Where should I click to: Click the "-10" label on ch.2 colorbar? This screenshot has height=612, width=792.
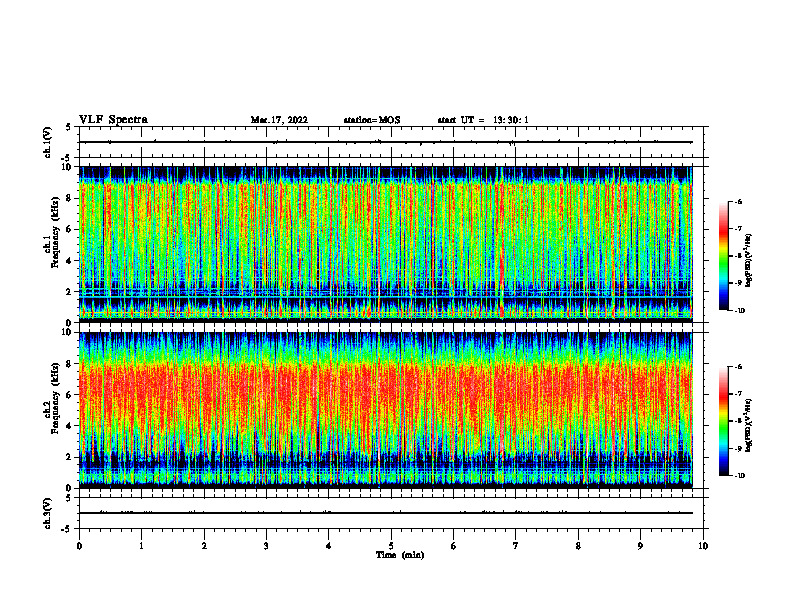[x=739, y=476]
